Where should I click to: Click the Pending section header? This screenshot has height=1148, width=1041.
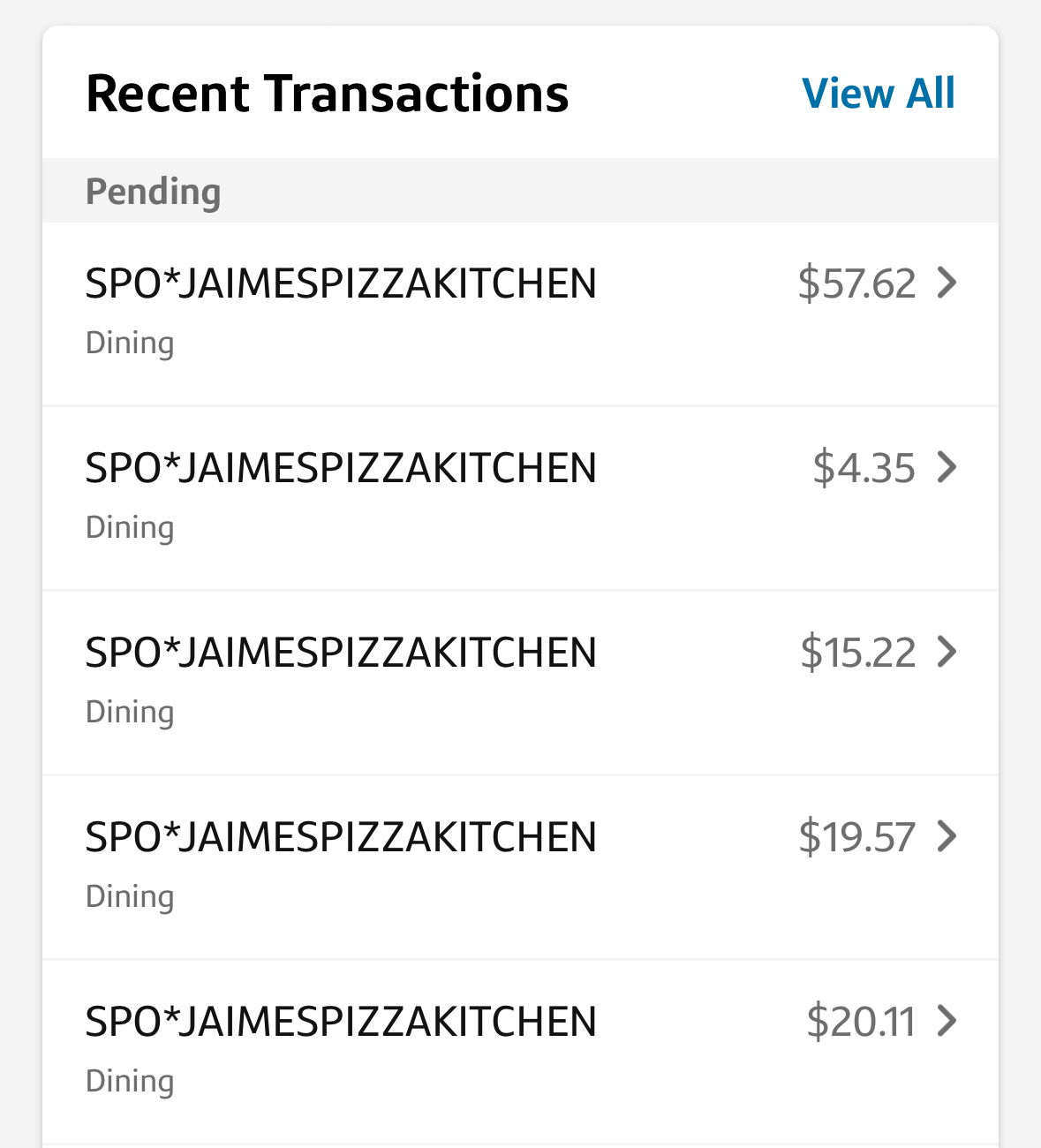[x=153, y=191]
